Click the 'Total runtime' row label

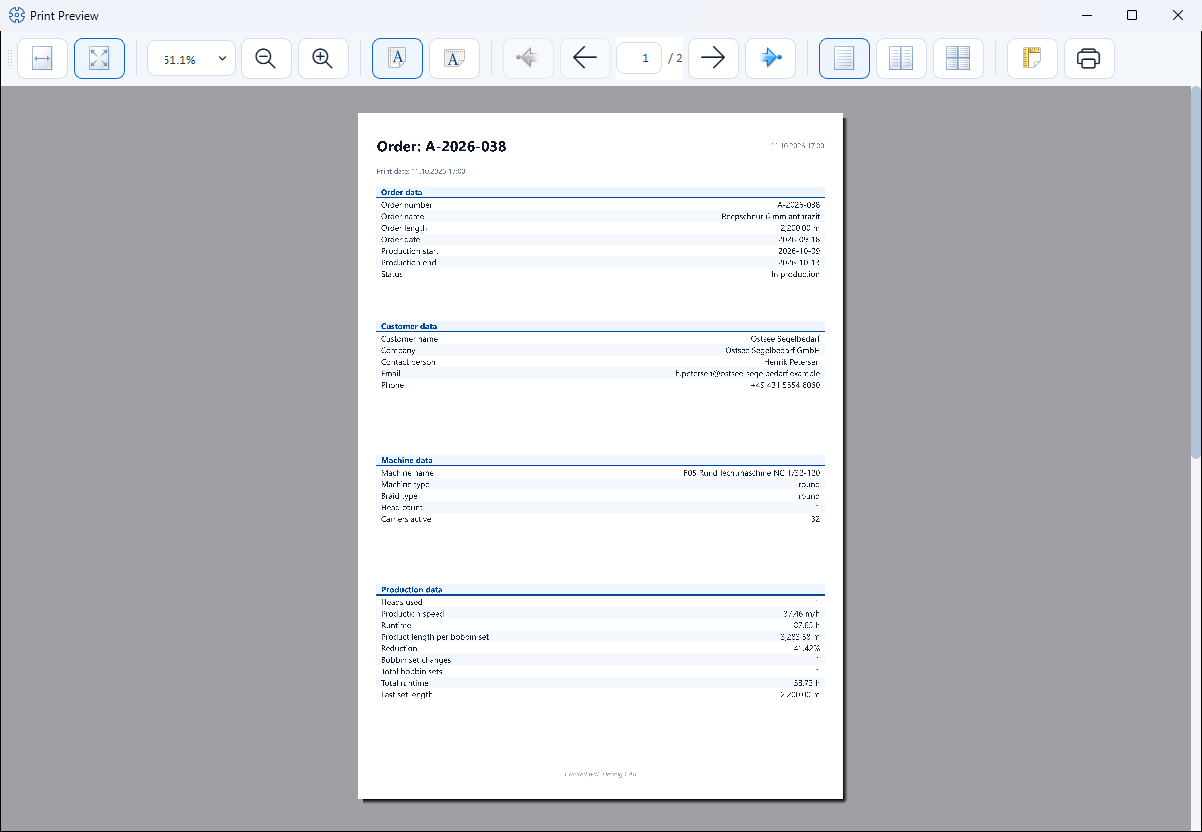coord(405,683)
